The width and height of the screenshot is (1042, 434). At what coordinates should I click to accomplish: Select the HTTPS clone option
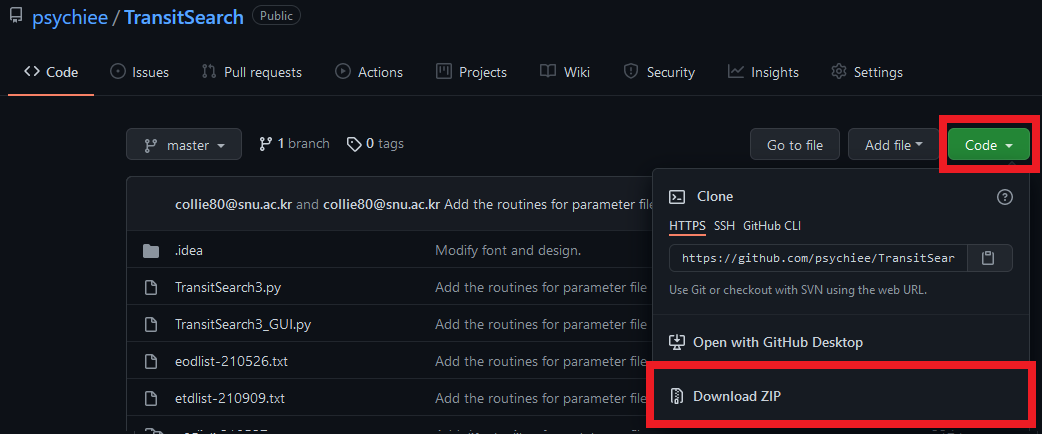(687, 226)
